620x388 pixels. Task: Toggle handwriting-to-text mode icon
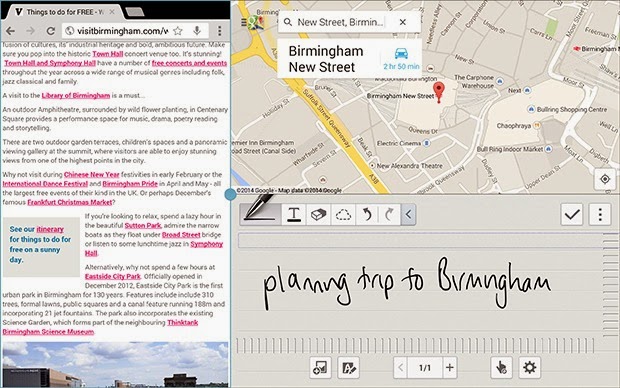tap(349, 367)
